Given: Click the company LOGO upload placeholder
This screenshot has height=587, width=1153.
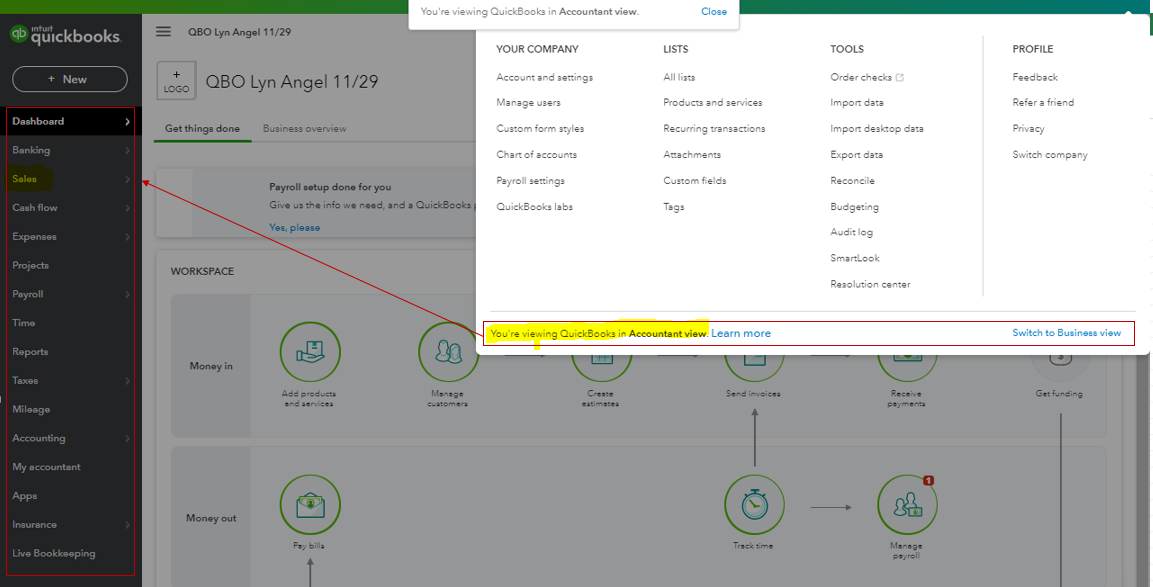Looking at the screenshot, I should pos(176,81).
